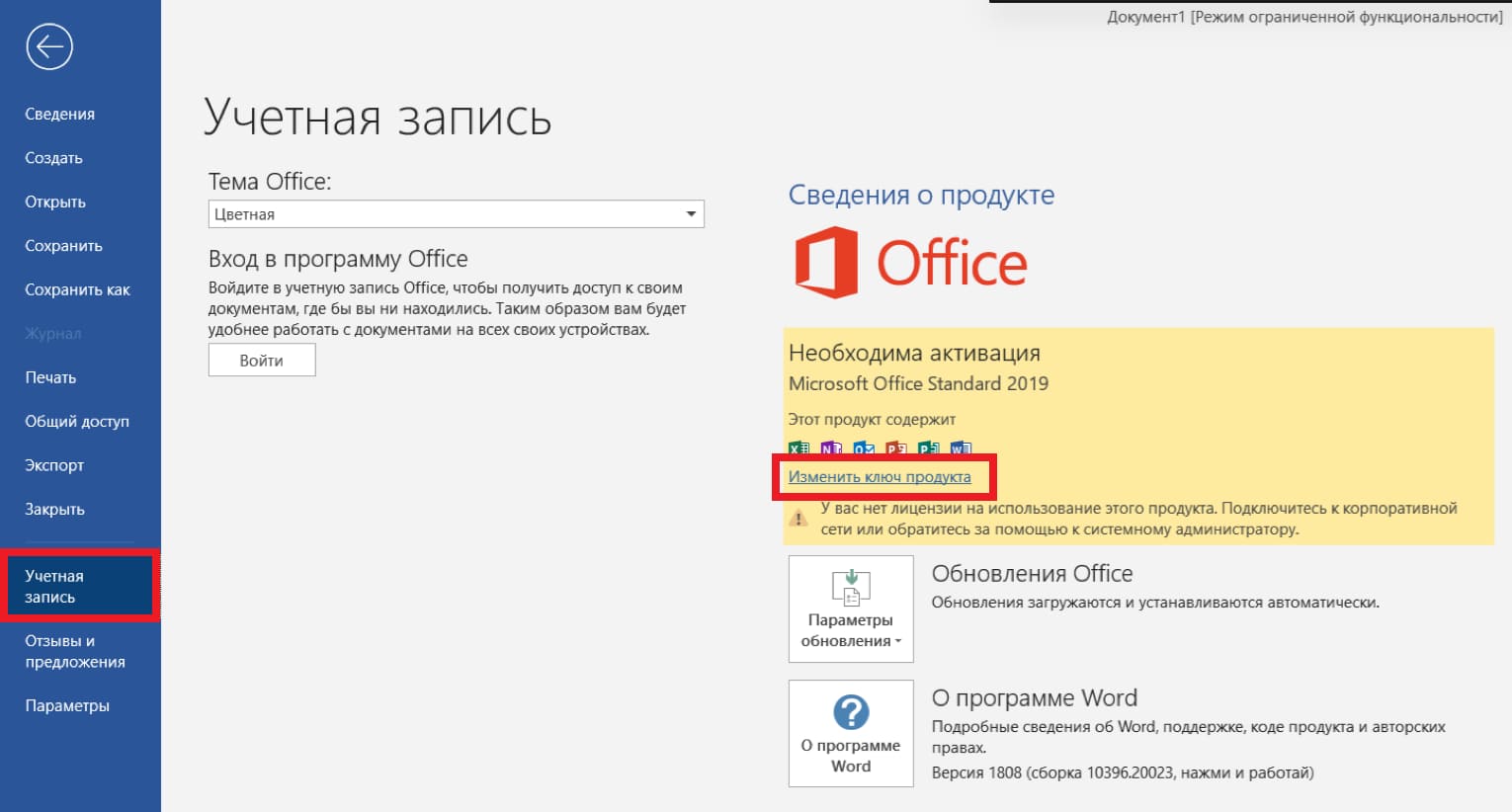Screen dimensions: 1512x812
Task: Click the Word product icon
Action: click(x=961, y=449)
